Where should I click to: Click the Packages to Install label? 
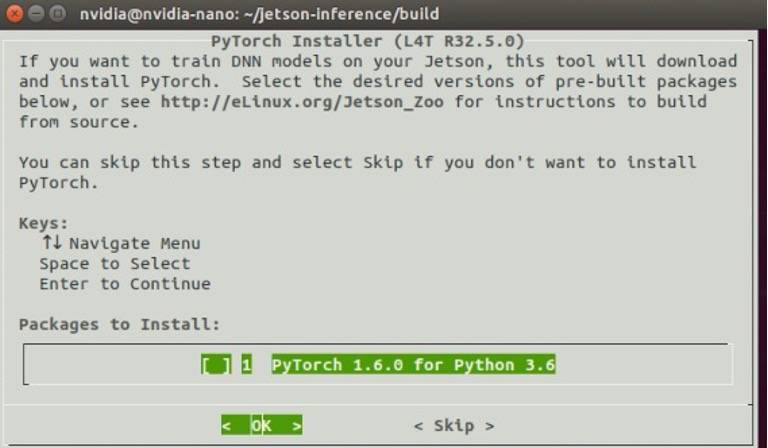pyautogui.click(x=120, y=324)
